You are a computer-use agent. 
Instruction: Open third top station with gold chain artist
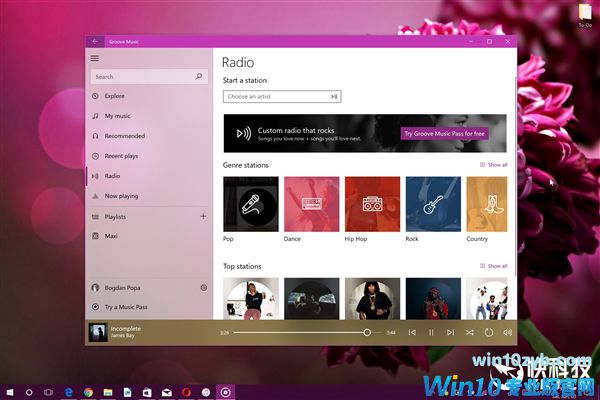[x=372, y=299]
